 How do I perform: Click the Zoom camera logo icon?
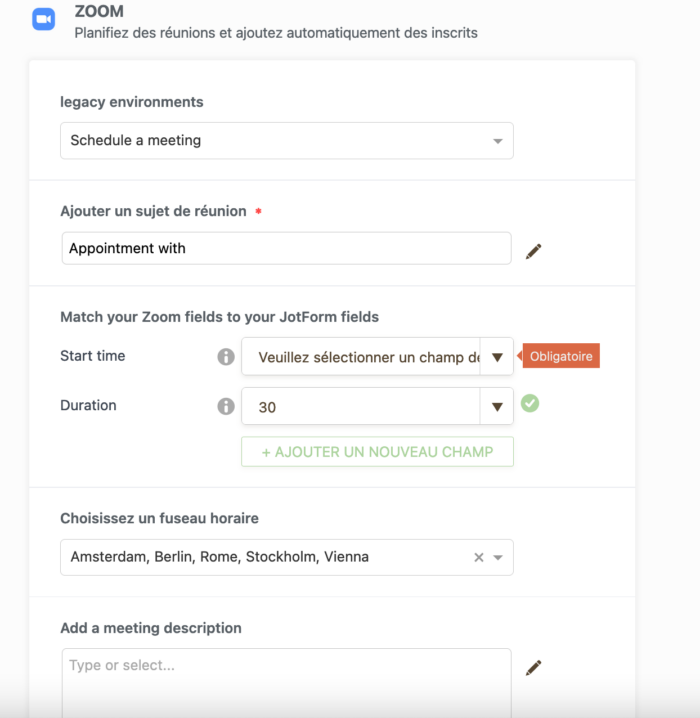pos(43,19)
